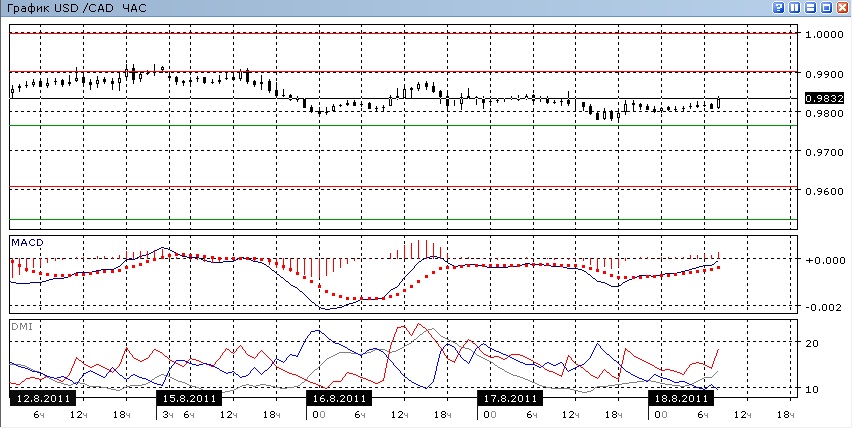Screen dimensions: 852x428
Task: Click the +0.000 MACD axis value
Action: point(823,260)
